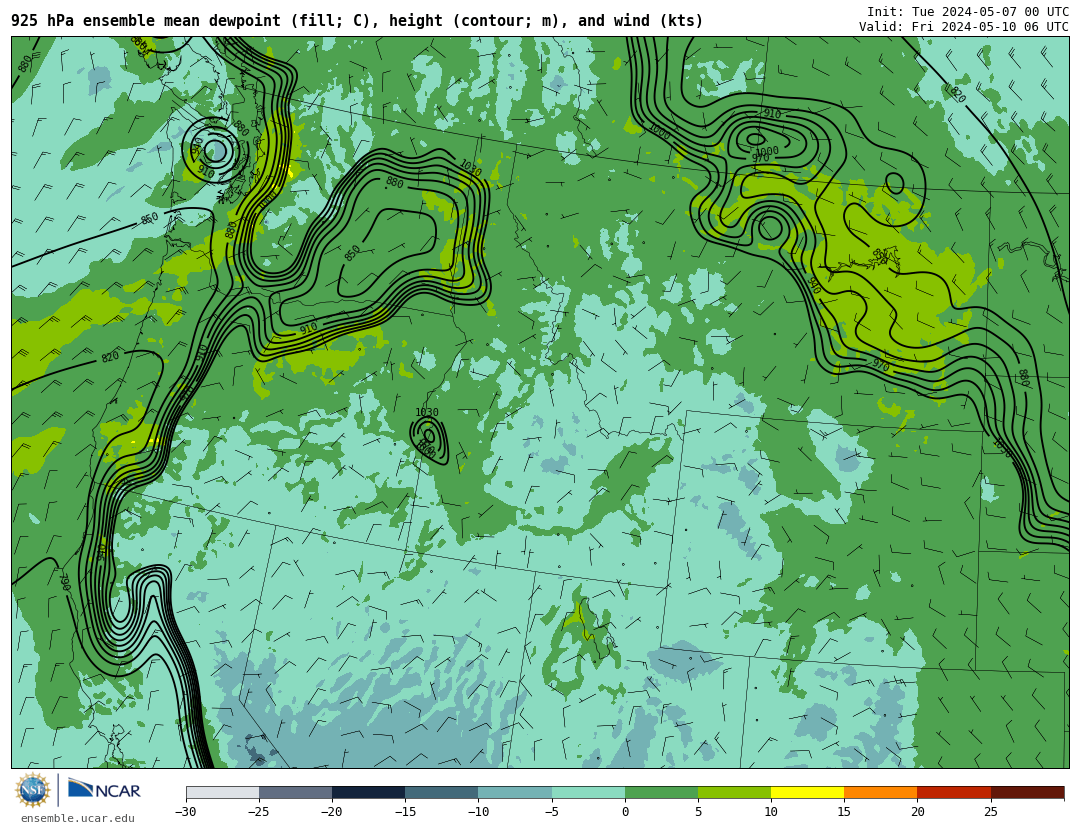This screenshot has height=831, width=1080.
Task: Click the -25 to -20 colorbar swatch
Action: tap(295, 792)
